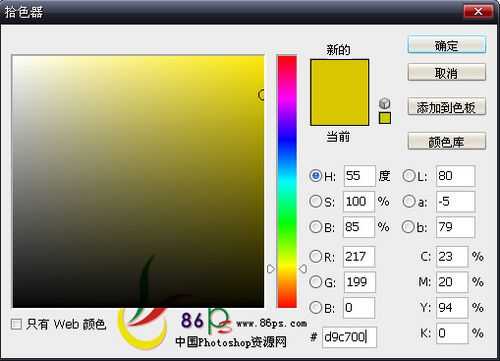Click the R field showing 217
The width and height of the screenshot is (500, 361).
pos(359,256)
